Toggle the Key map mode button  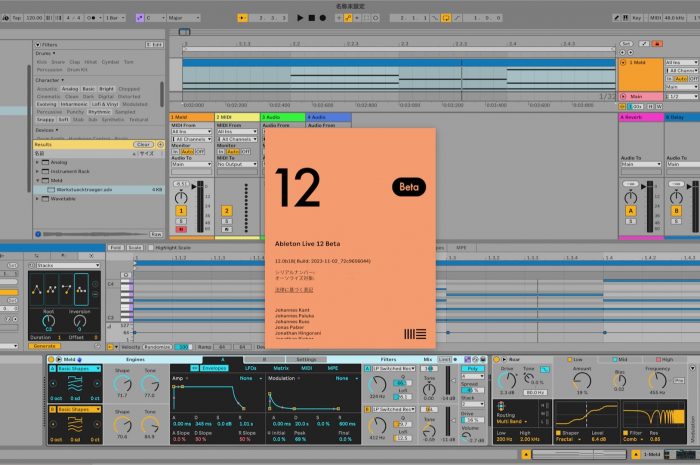coord(637,18)
